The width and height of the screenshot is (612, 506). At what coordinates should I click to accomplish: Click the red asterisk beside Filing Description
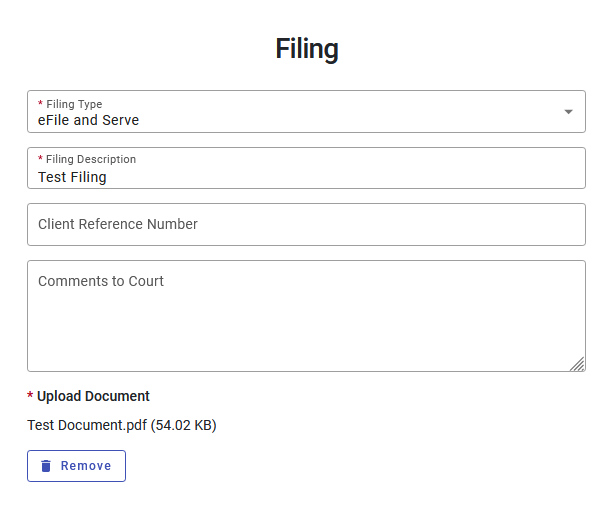pyautogui.click(x=40, y=158)
